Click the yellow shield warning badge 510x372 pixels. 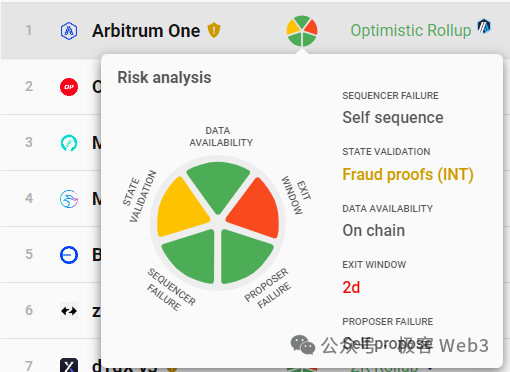coord(214,30)
